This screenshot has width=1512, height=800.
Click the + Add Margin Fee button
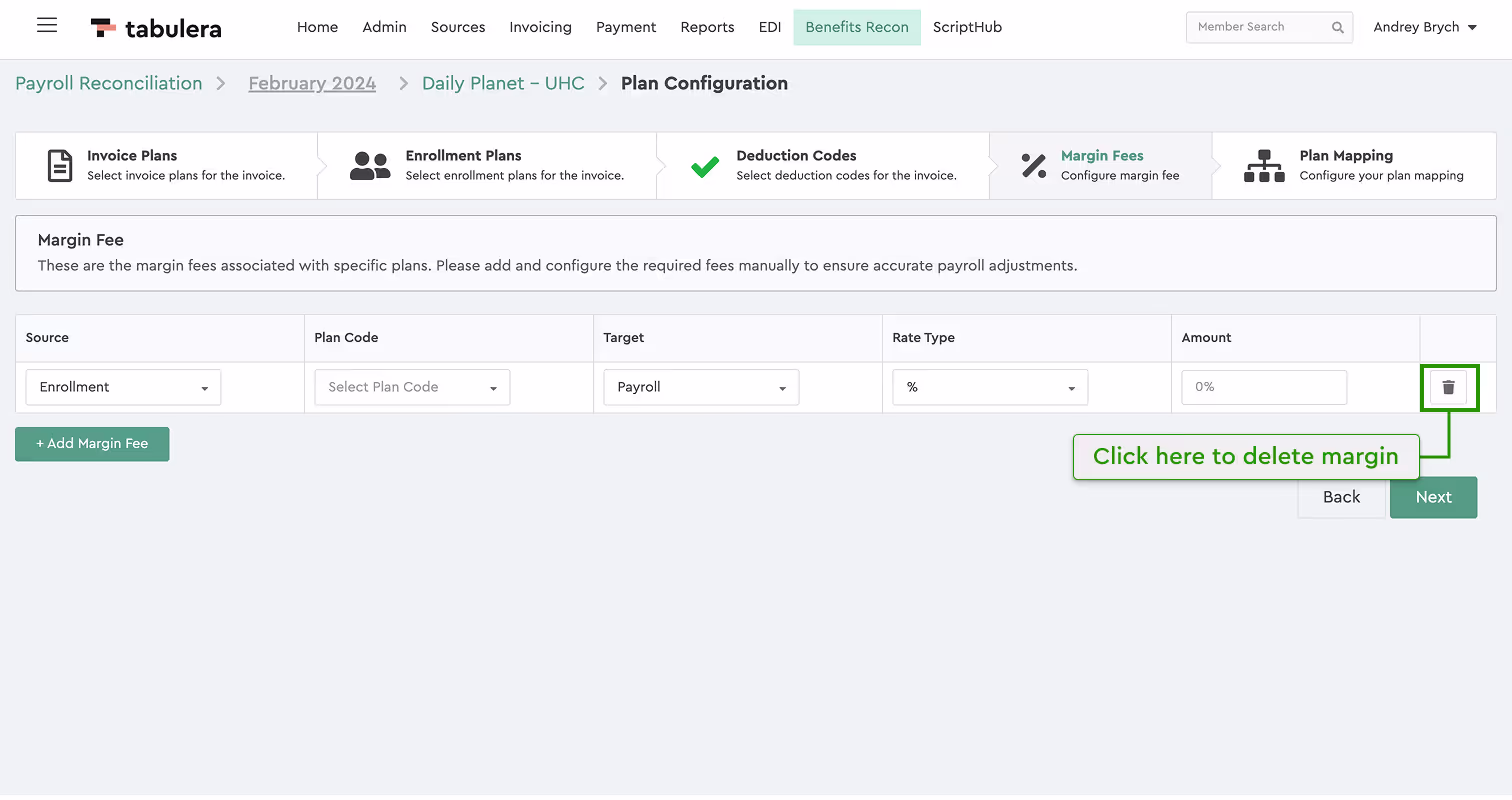(92, 444)
